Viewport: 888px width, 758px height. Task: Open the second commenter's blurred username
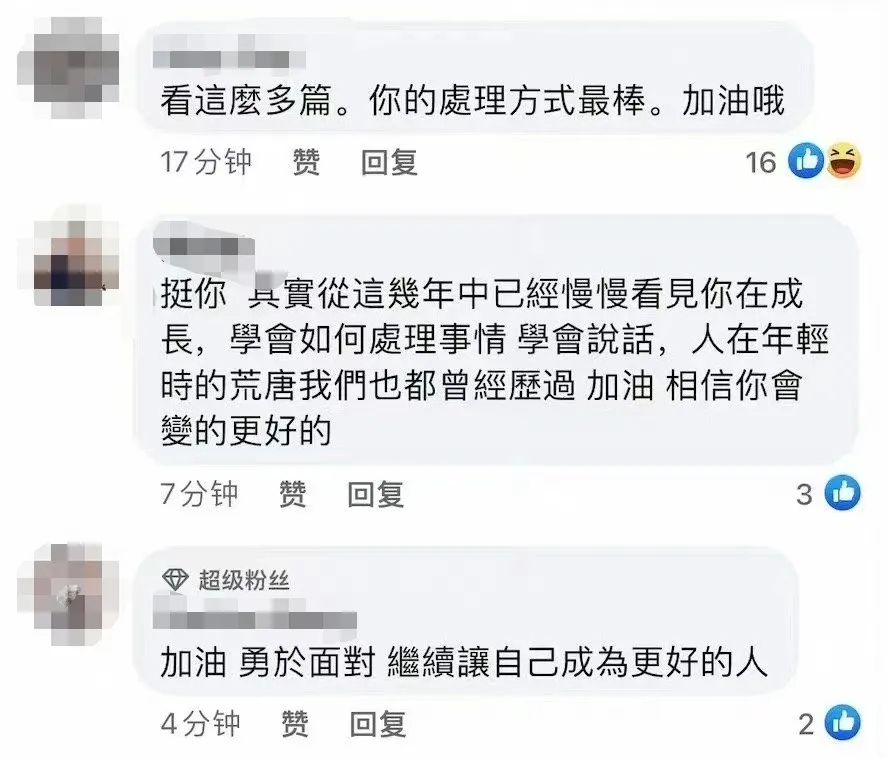[x=204, y=244]
